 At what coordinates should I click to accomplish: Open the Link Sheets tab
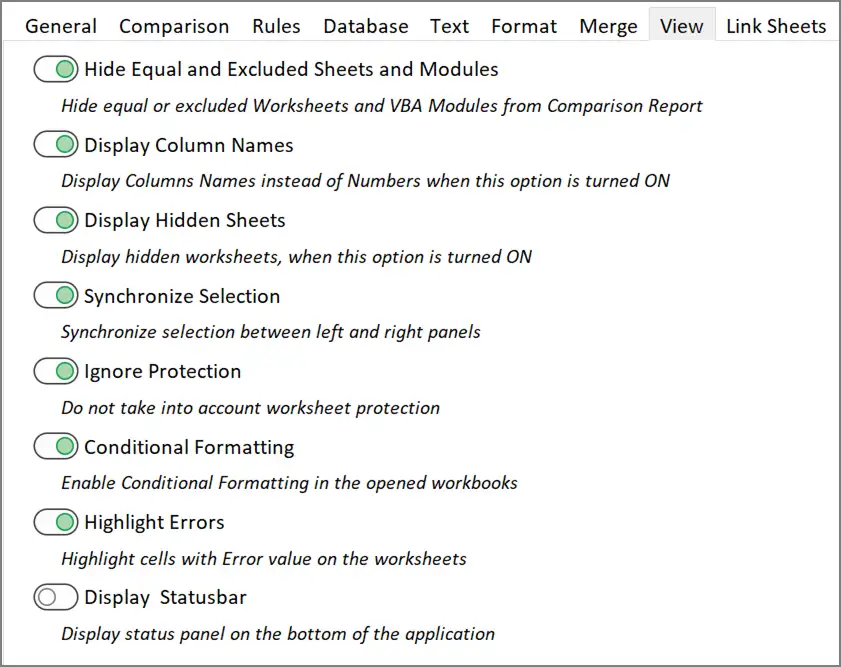pyautogui.click(x=776, y=26)
